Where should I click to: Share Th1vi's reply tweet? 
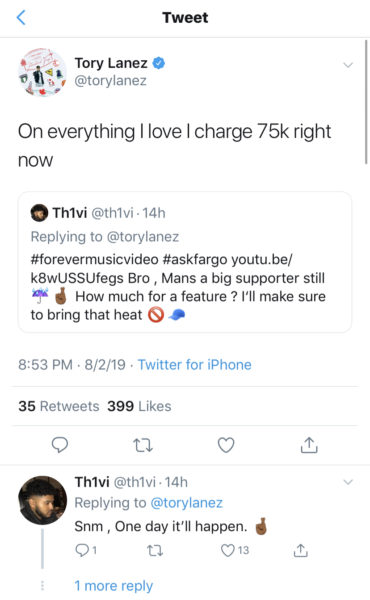pyautogui.click(x=300, y=550)
